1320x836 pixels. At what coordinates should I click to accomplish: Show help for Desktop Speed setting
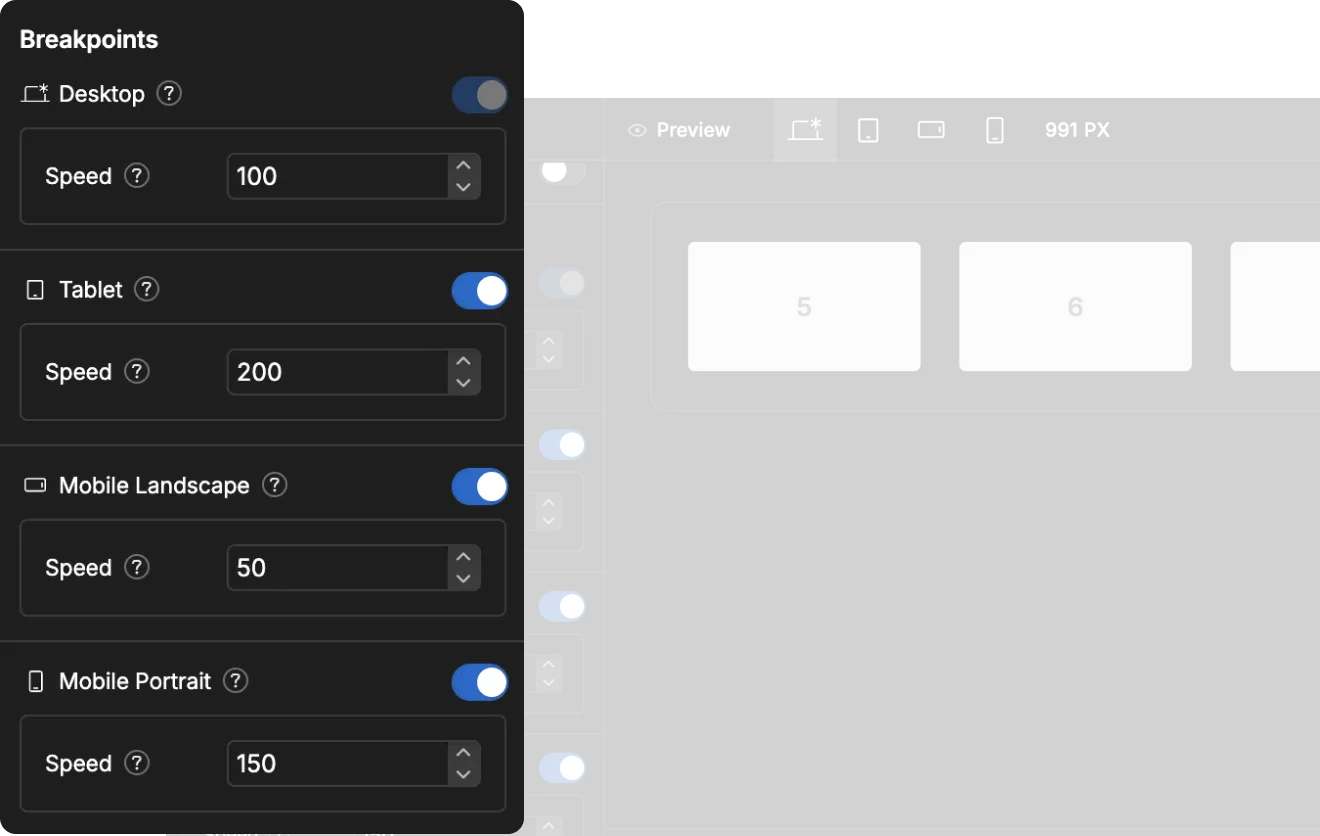point(137,176)
